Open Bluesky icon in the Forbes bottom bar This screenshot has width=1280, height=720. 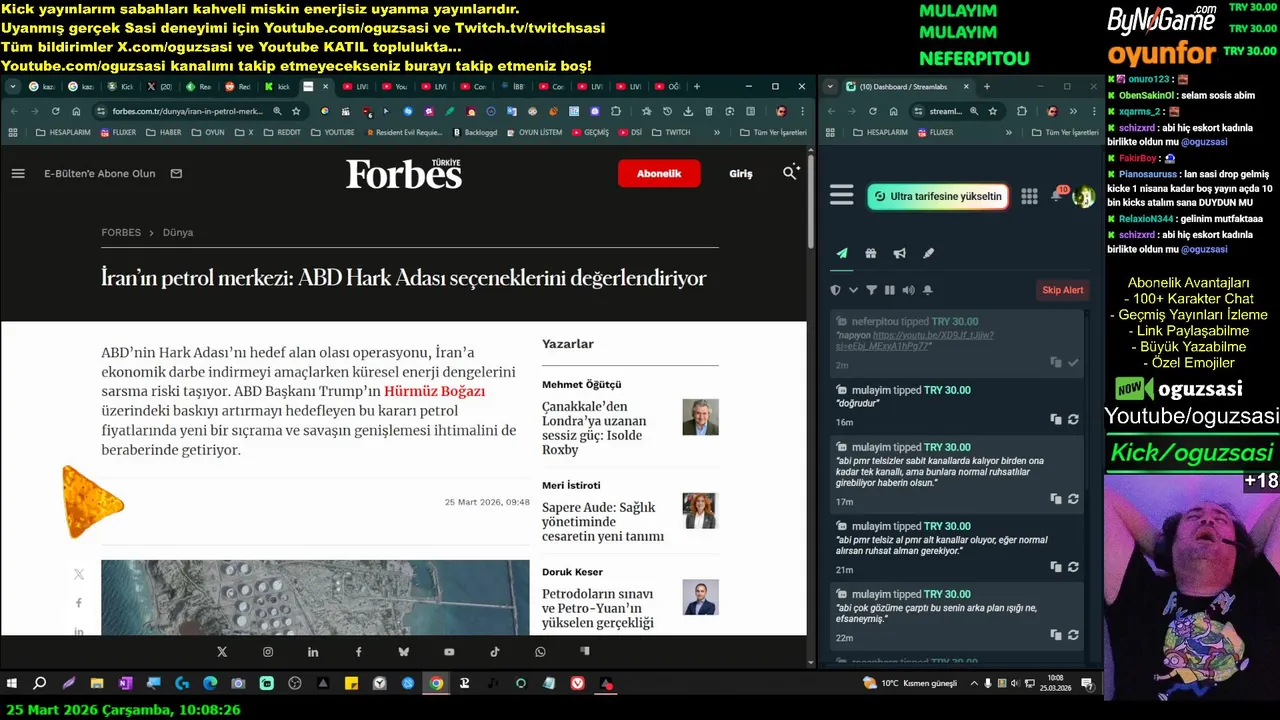click(x=404, y=652)
